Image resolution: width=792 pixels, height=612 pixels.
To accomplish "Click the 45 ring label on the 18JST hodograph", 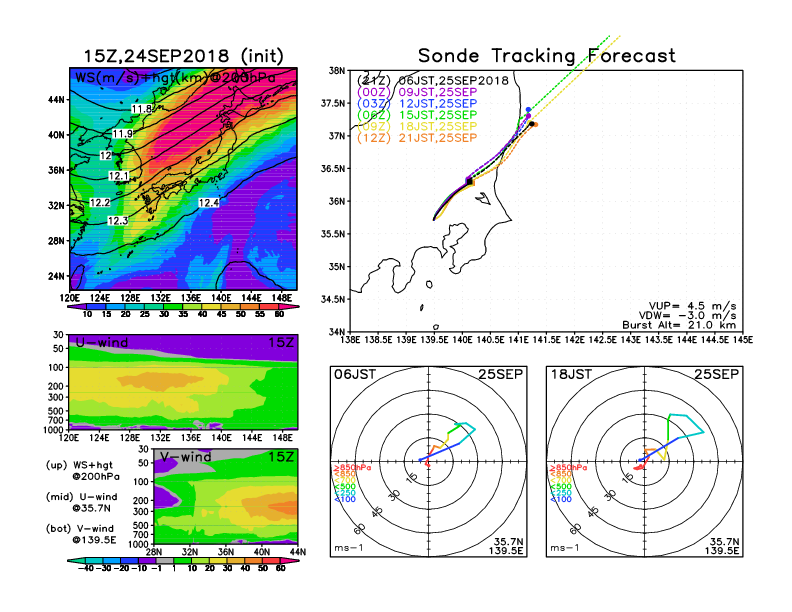I will click(x=593, y=513).
